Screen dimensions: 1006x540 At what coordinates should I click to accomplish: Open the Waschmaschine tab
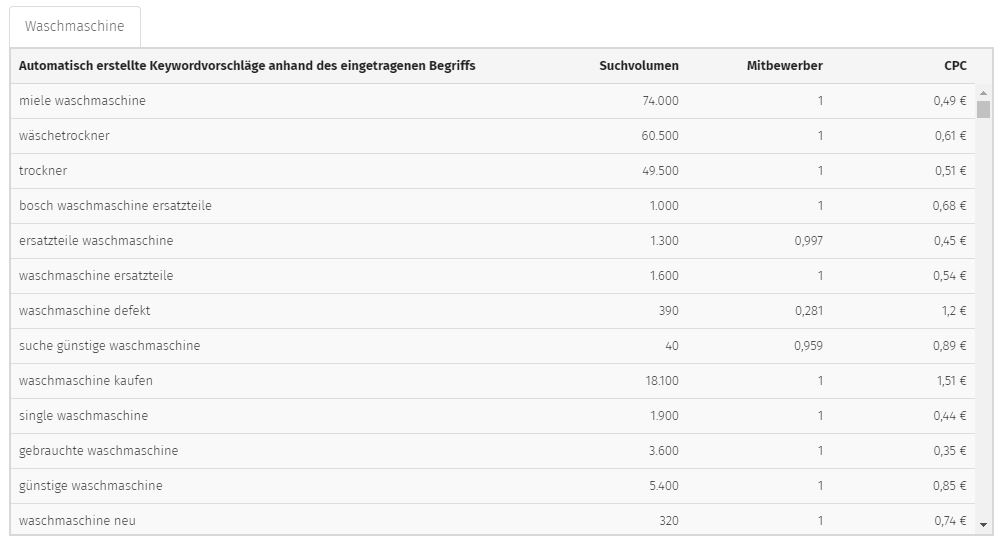coord(75,26)
